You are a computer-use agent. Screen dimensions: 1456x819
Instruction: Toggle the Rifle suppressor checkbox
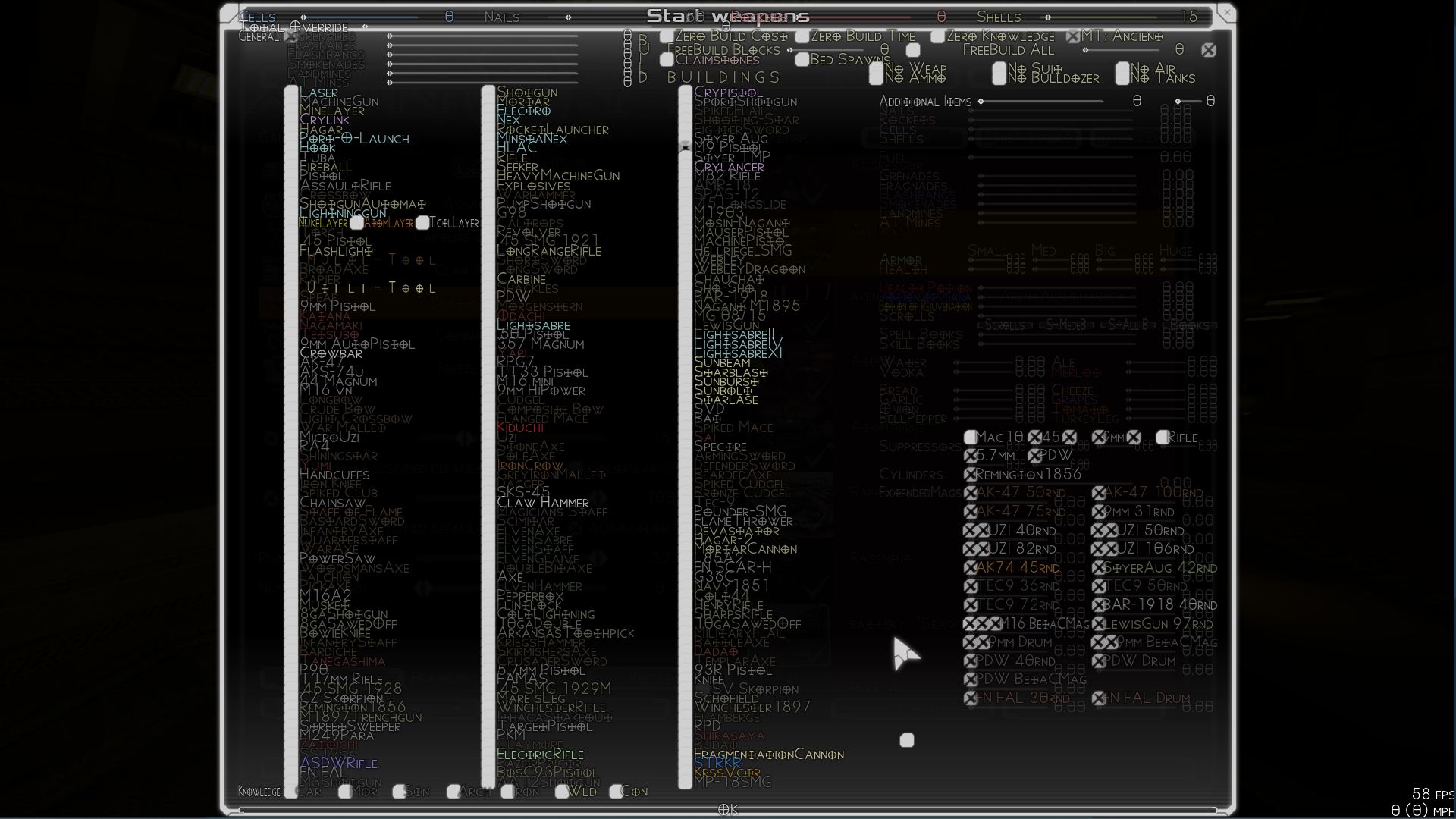point(1163,438)
